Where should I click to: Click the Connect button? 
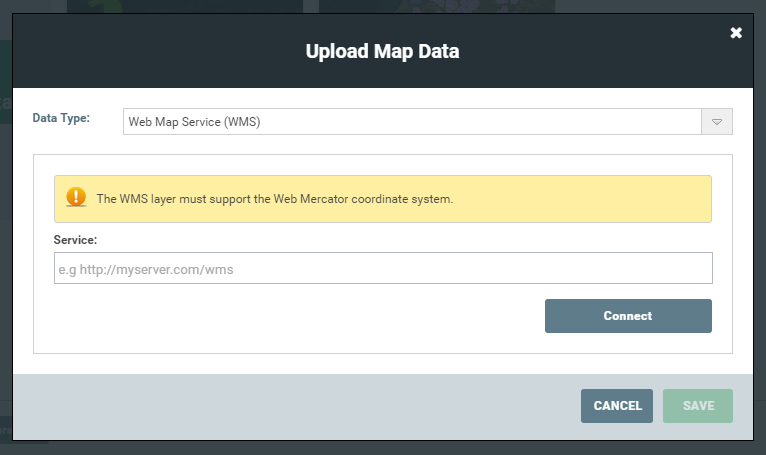click(628, 316)
